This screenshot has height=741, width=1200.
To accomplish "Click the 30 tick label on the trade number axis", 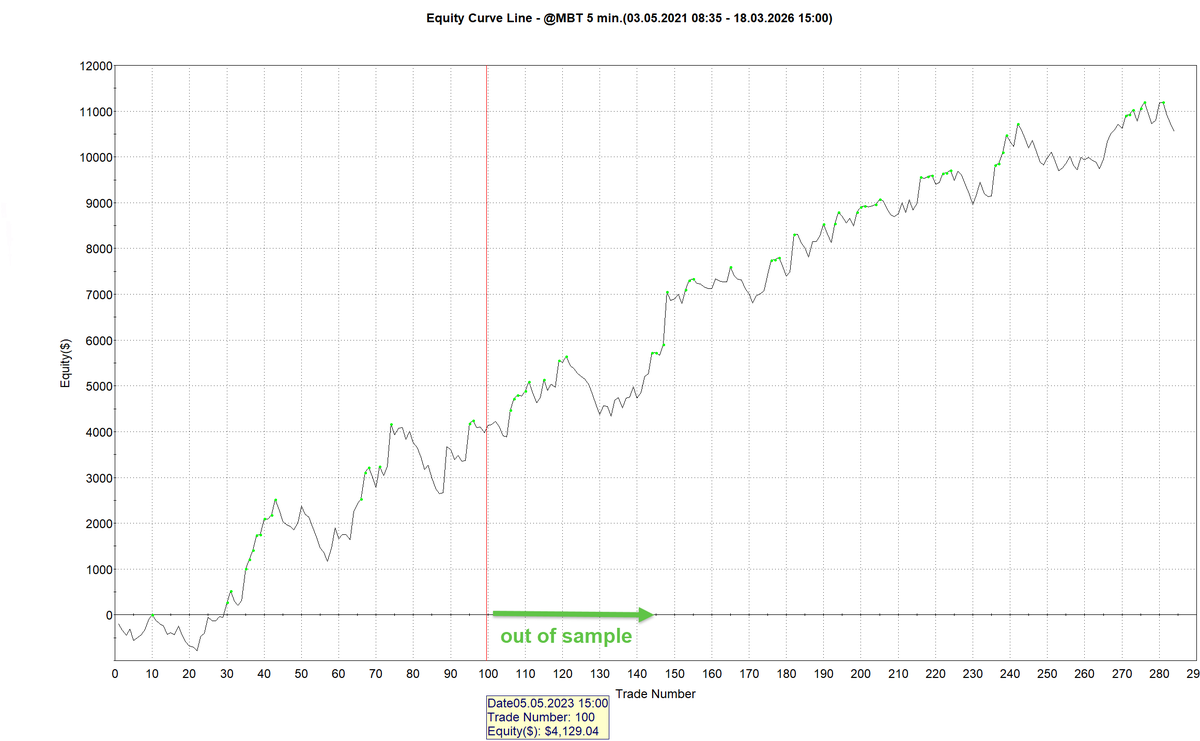I will pyautogui.click(x=226, y=673).
